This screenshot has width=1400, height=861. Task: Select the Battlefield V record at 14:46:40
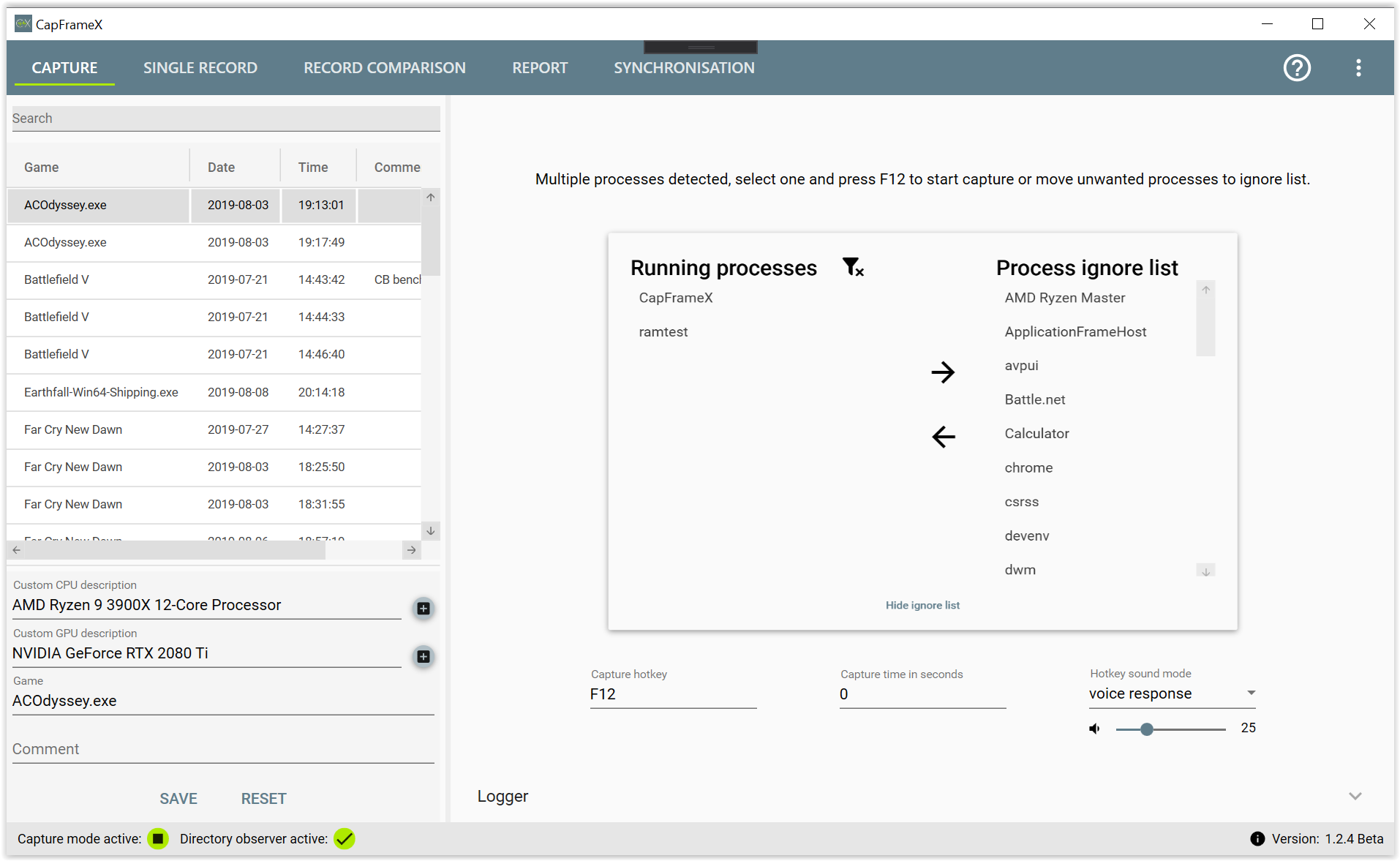tap(214, 355)
